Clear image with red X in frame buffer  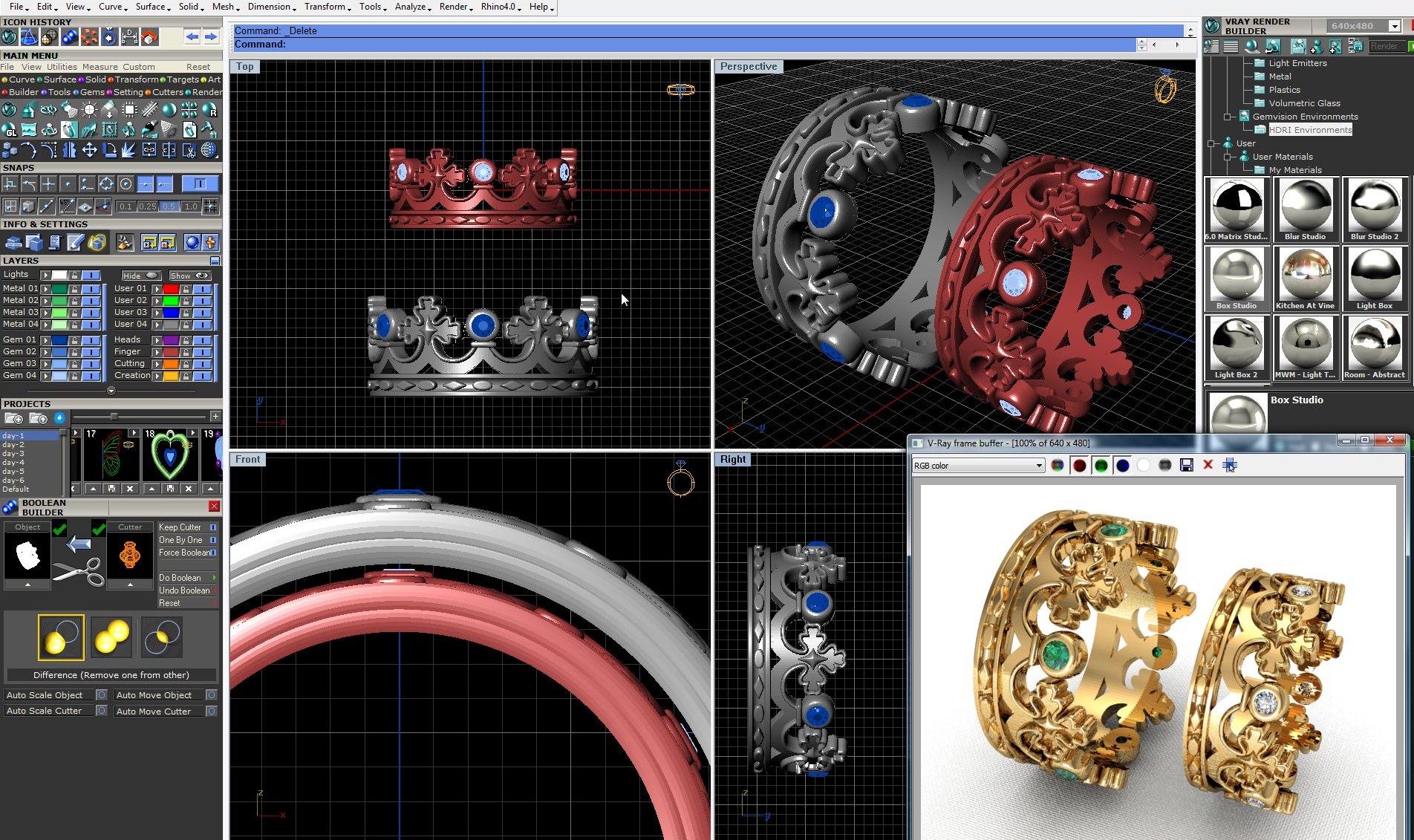tap(1208, 465)
